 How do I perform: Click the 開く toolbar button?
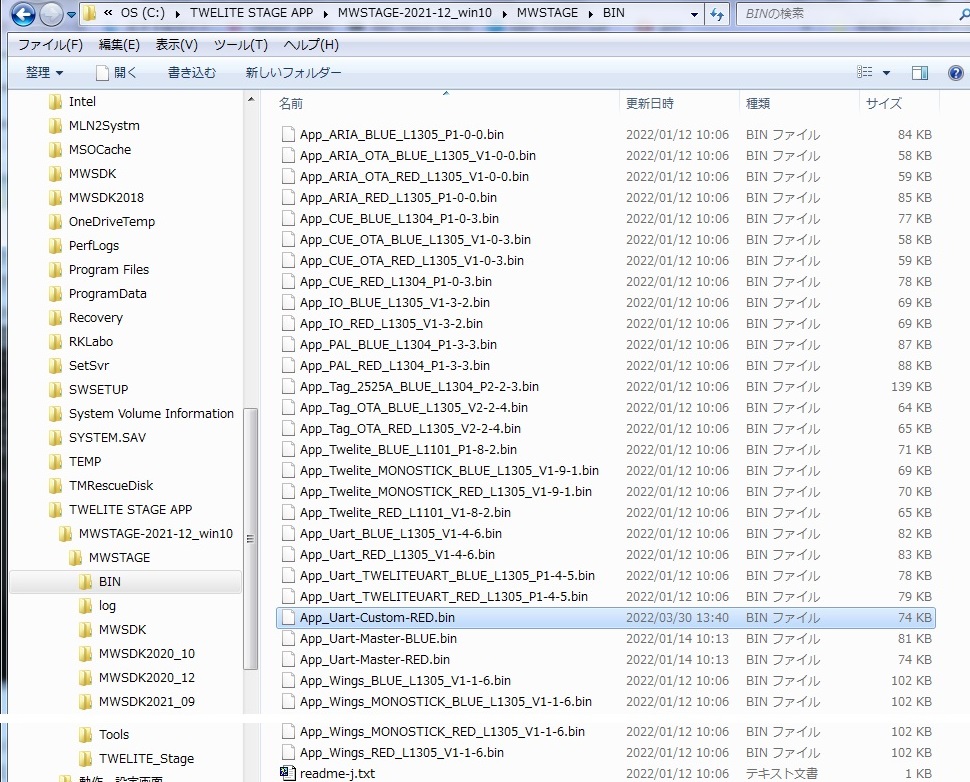(x=116, y=72)
